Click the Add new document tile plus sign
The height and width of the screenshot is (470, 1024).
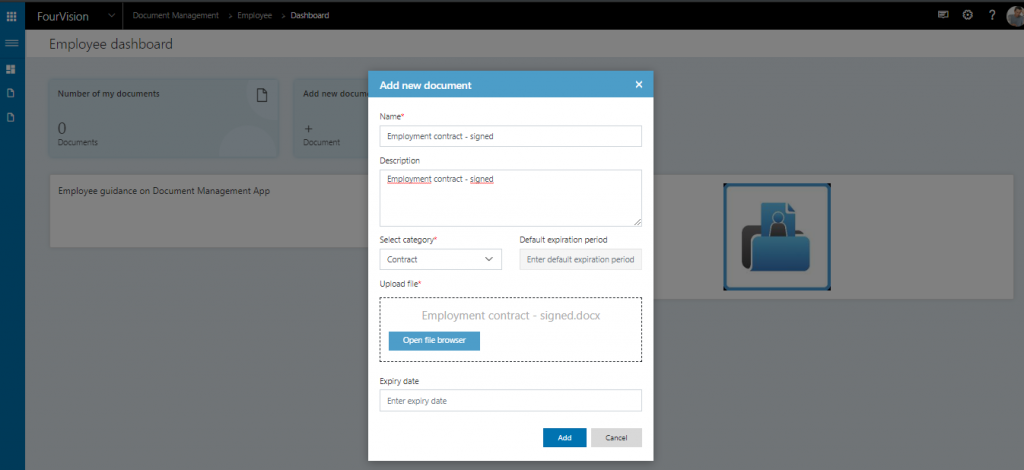308,129
